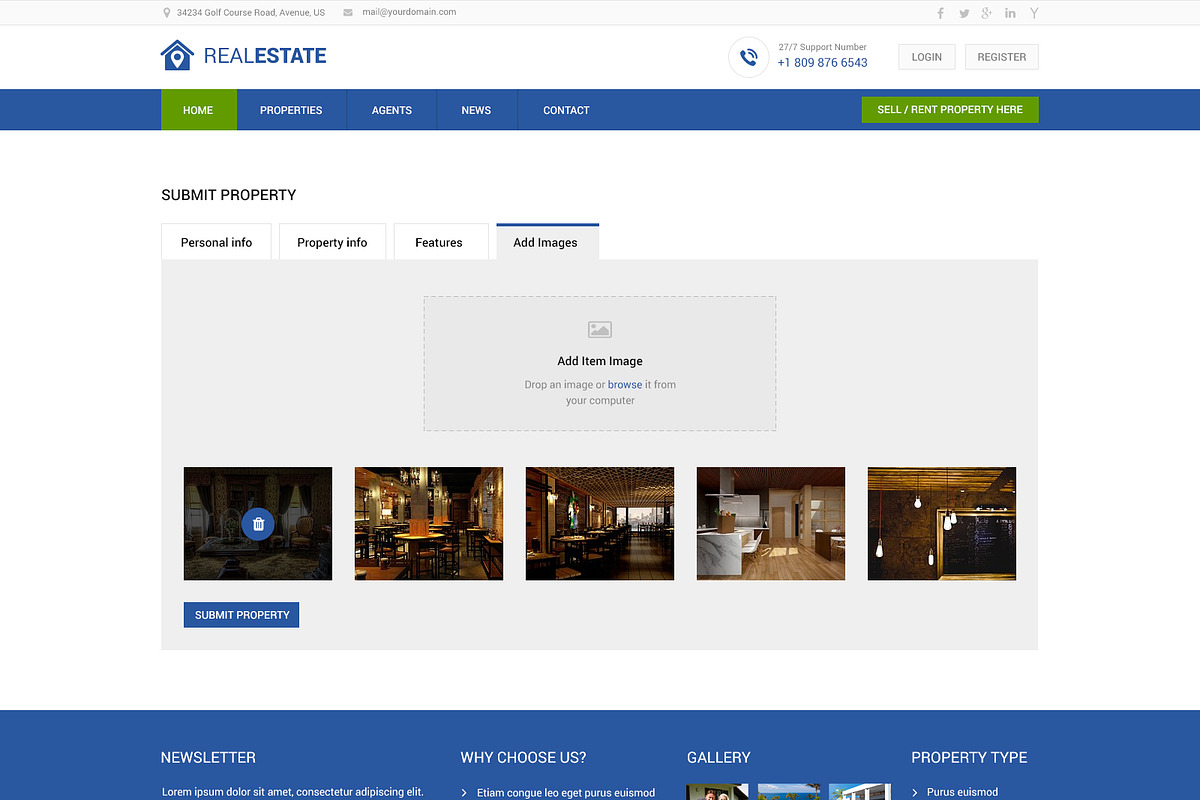Click the mail@yourdomain.com email address

409,12
